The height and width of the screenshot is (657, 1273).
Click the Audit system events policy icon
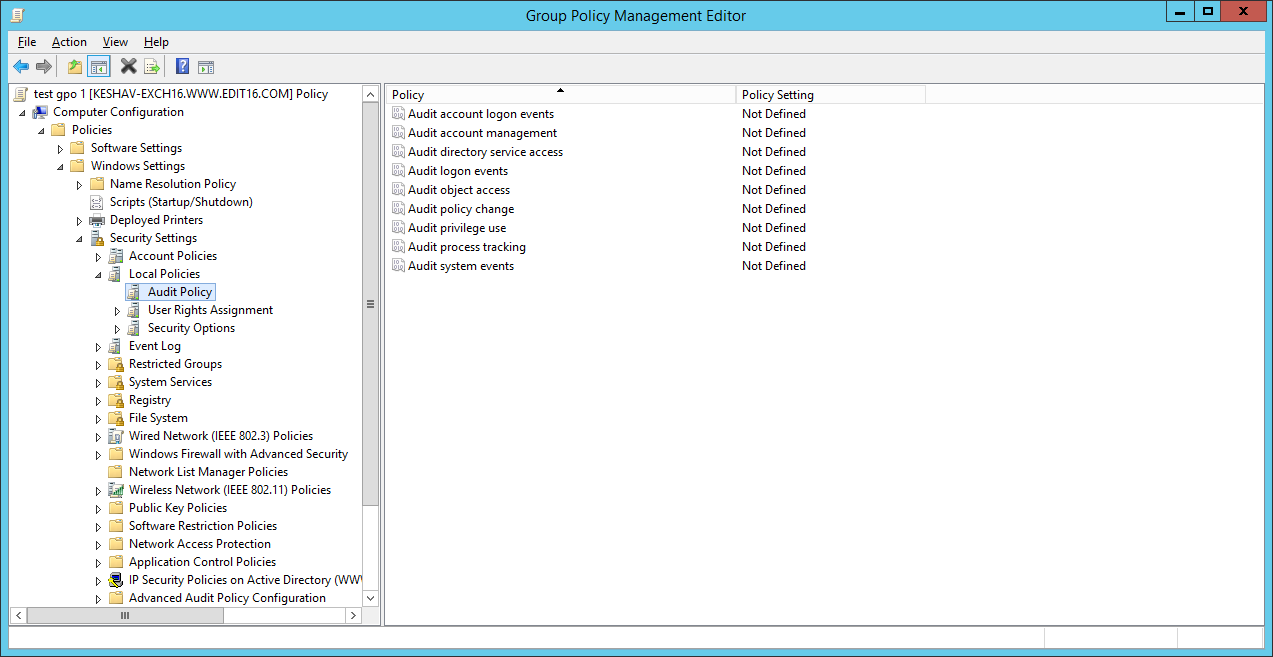click(x=398, y=266)
